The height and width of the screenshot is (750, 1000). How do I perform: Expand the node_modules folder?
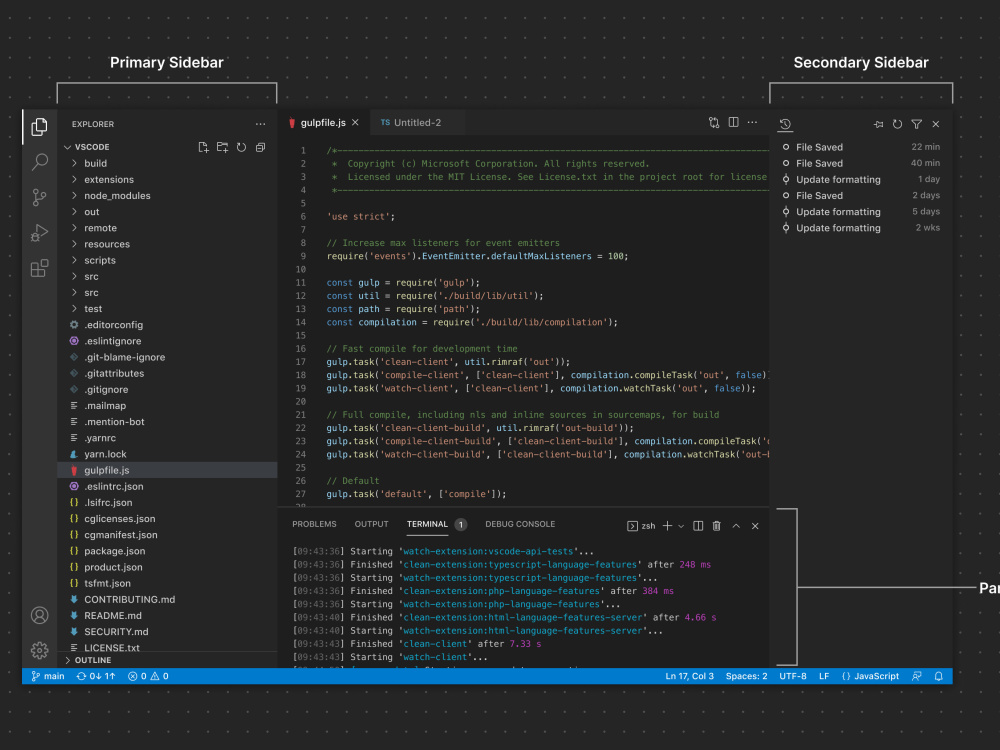coord(75,195)
